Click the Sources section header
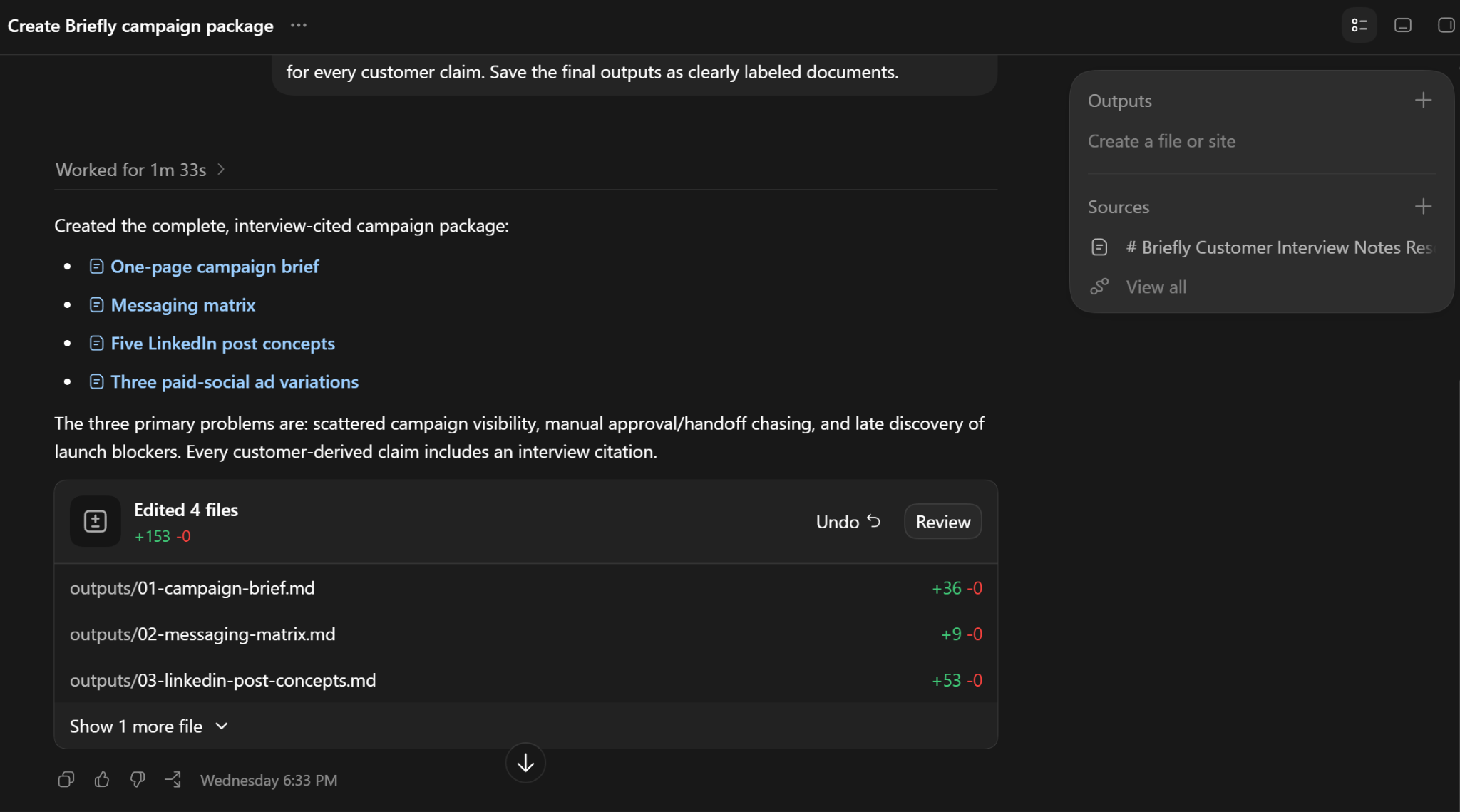Screen dimensions: 1460x812 pos(1118,207)
